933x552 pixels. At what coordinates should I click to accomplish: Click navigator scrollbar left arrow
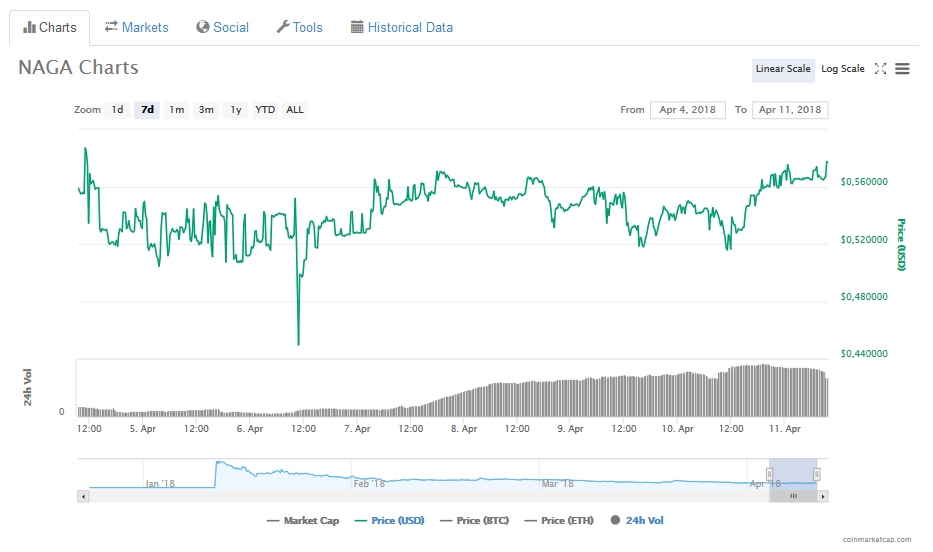83,496
